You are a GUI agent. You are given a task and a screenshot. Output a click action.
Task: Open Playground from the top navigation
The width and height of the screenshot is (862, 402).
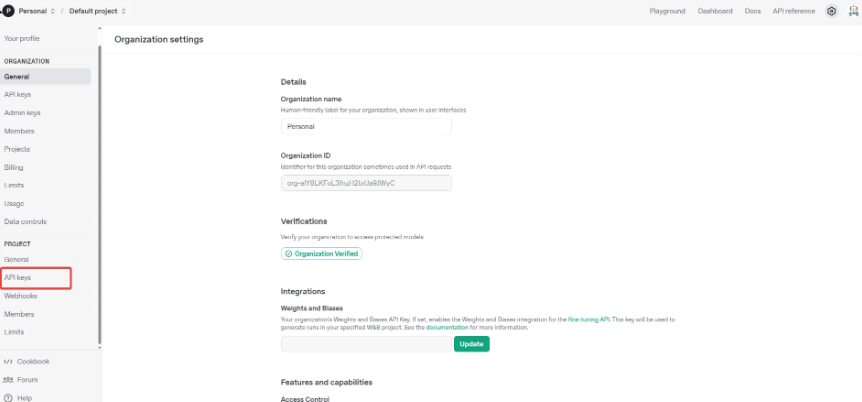coord(667,11)
